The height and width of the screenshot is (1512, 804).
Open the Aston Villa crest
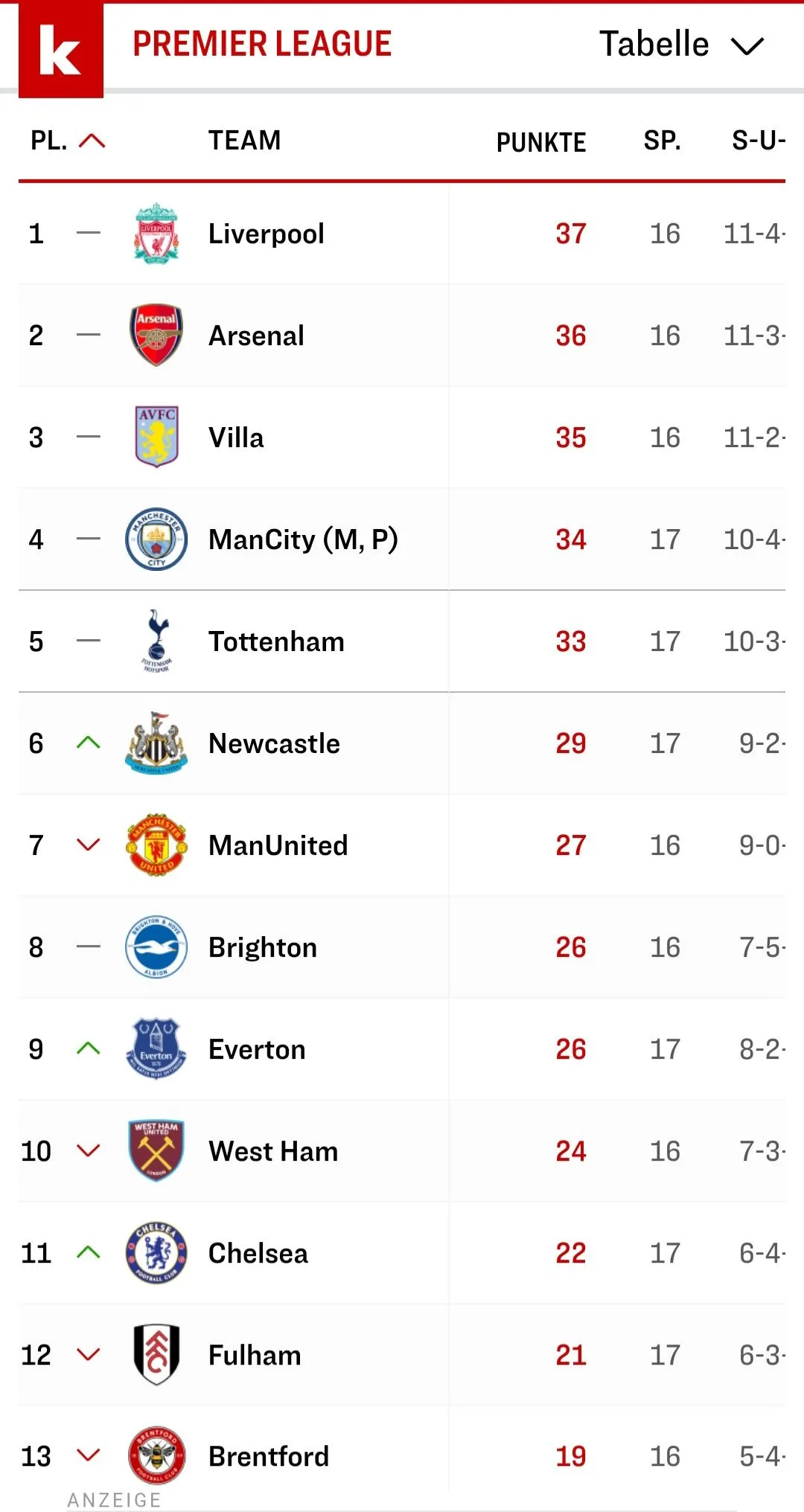pos(156,437)
